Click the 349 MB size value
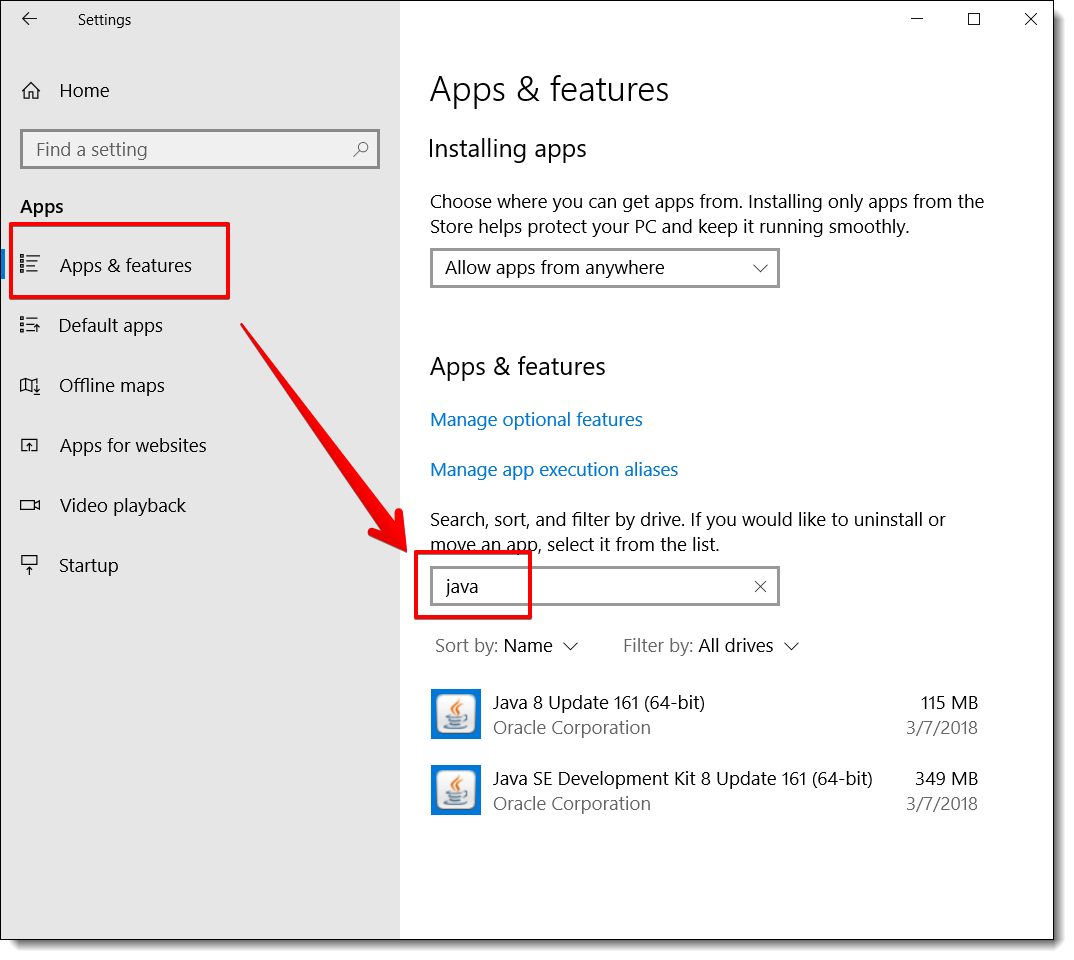 pyautogui.click(x=947, y=779)
